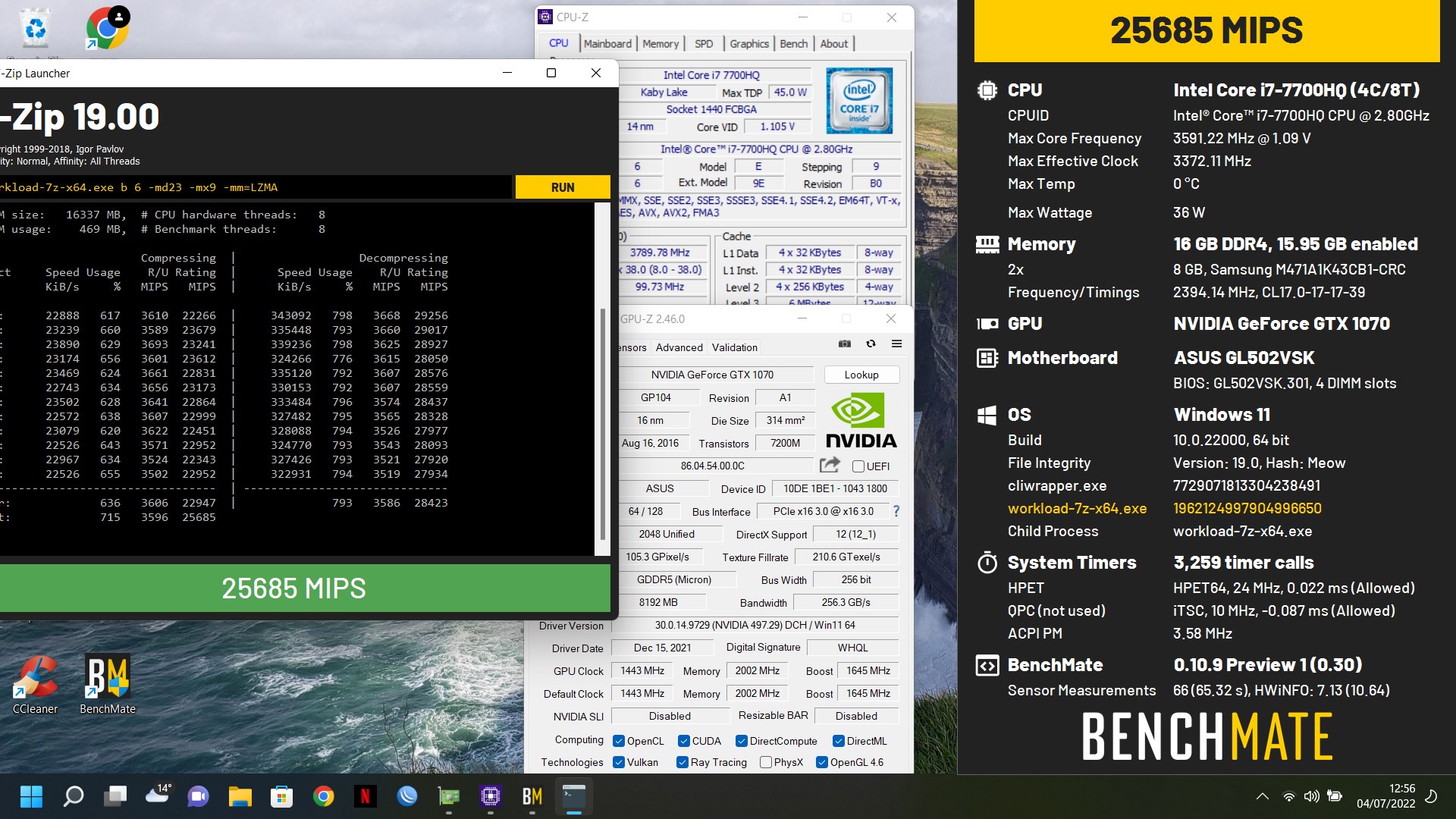Open the Validation tab in GPU-Z
Screen dimensions: 1456x819
[734, 347]
